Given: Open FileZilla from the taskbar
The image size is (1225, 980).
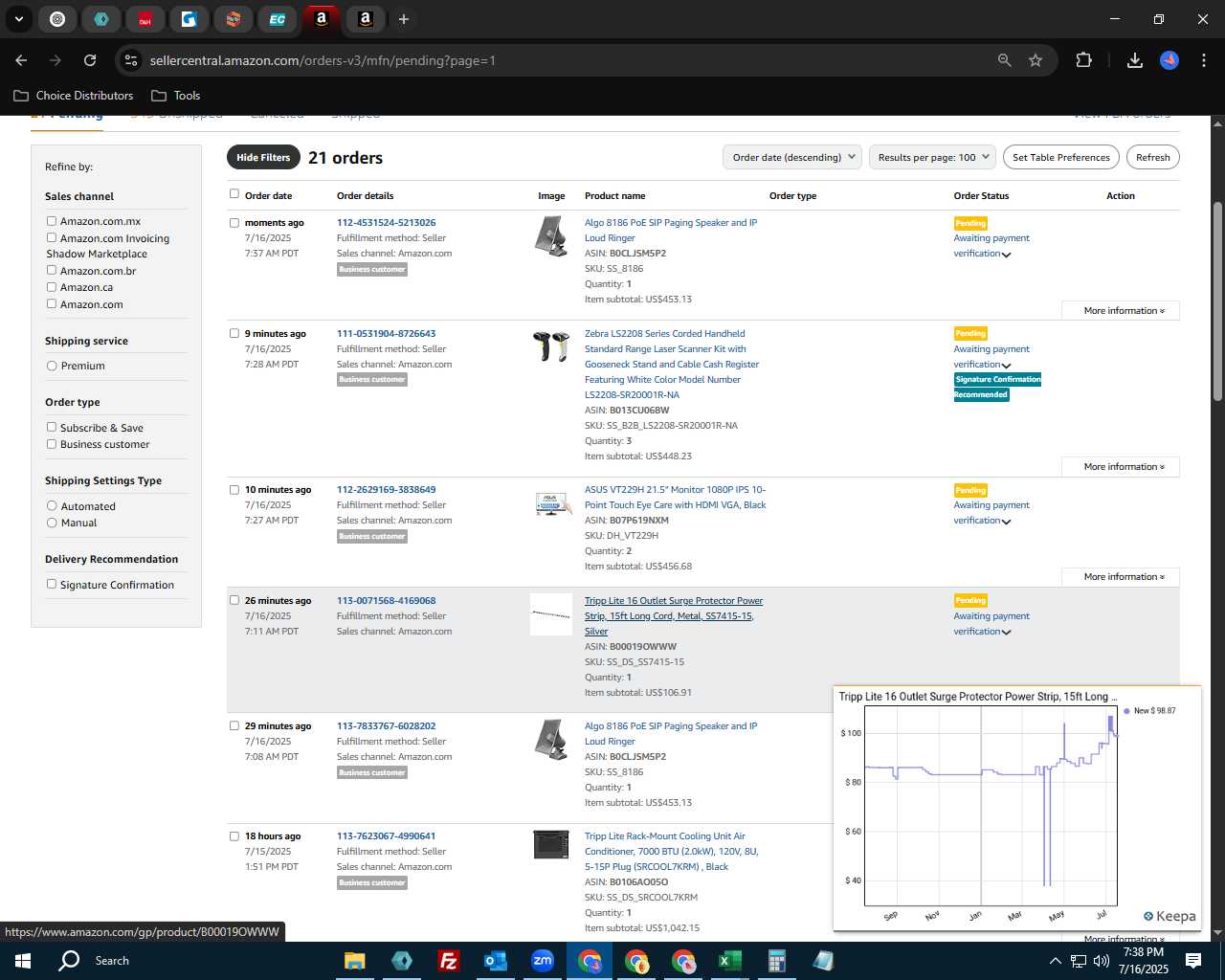Looking at the screenshot, I should pyautogui.click(x=448, y=961).
